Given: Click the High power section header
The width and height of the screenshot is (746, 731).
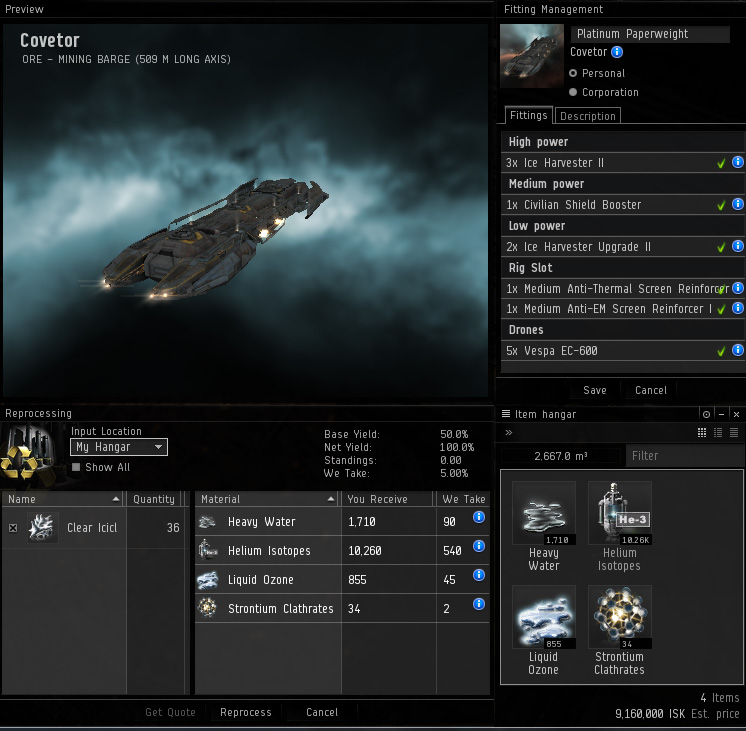Looking at the screenshot, I should point(622,142).
